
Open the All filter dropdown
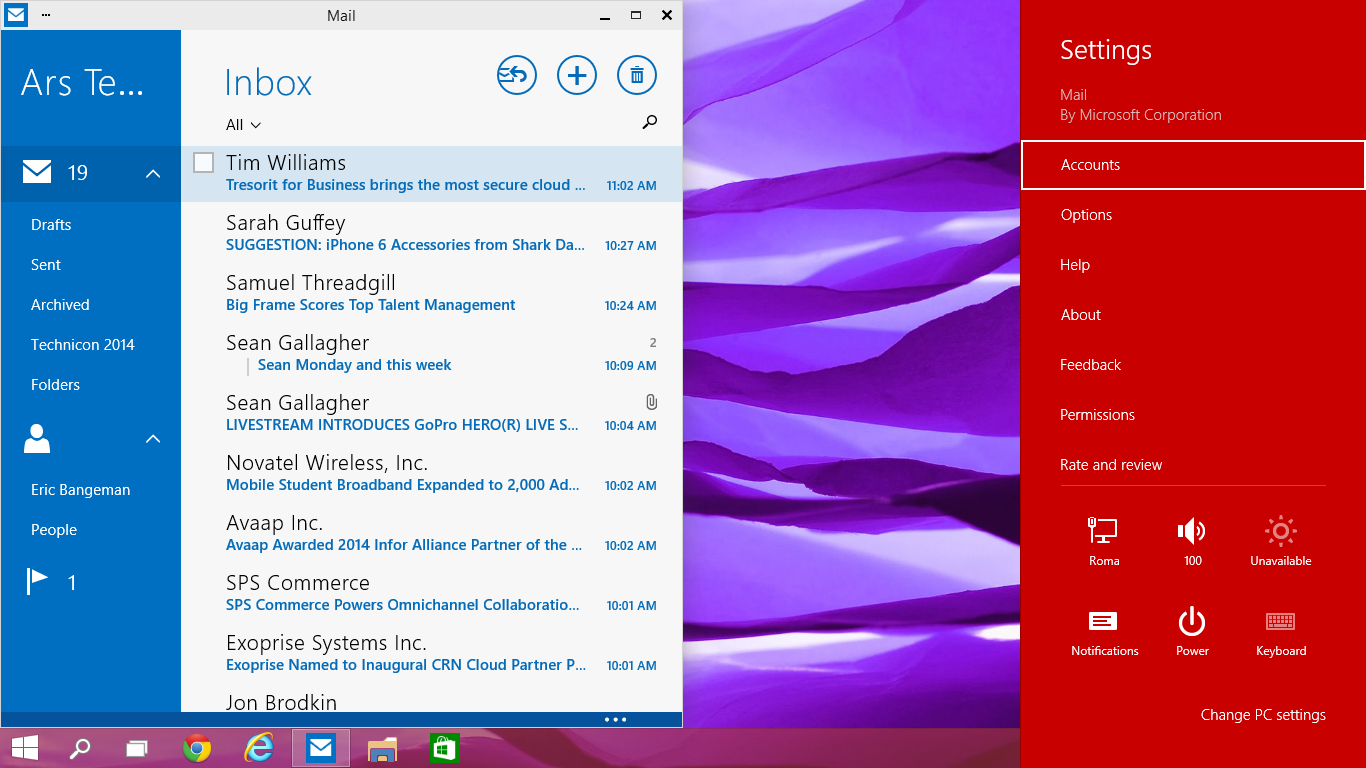[243, 125]
